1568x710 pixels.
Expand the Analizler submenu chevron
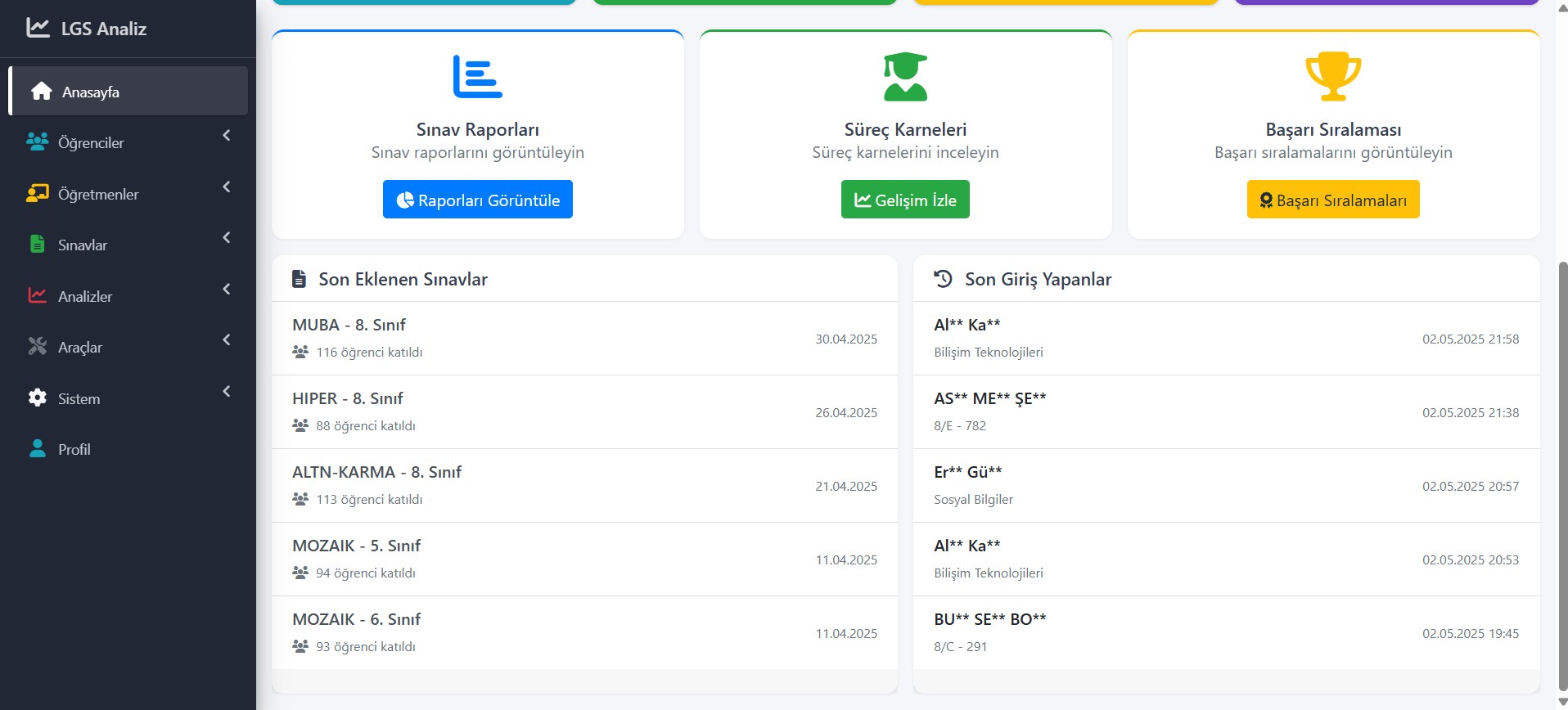pyautogui.click(x=227, y=290)
